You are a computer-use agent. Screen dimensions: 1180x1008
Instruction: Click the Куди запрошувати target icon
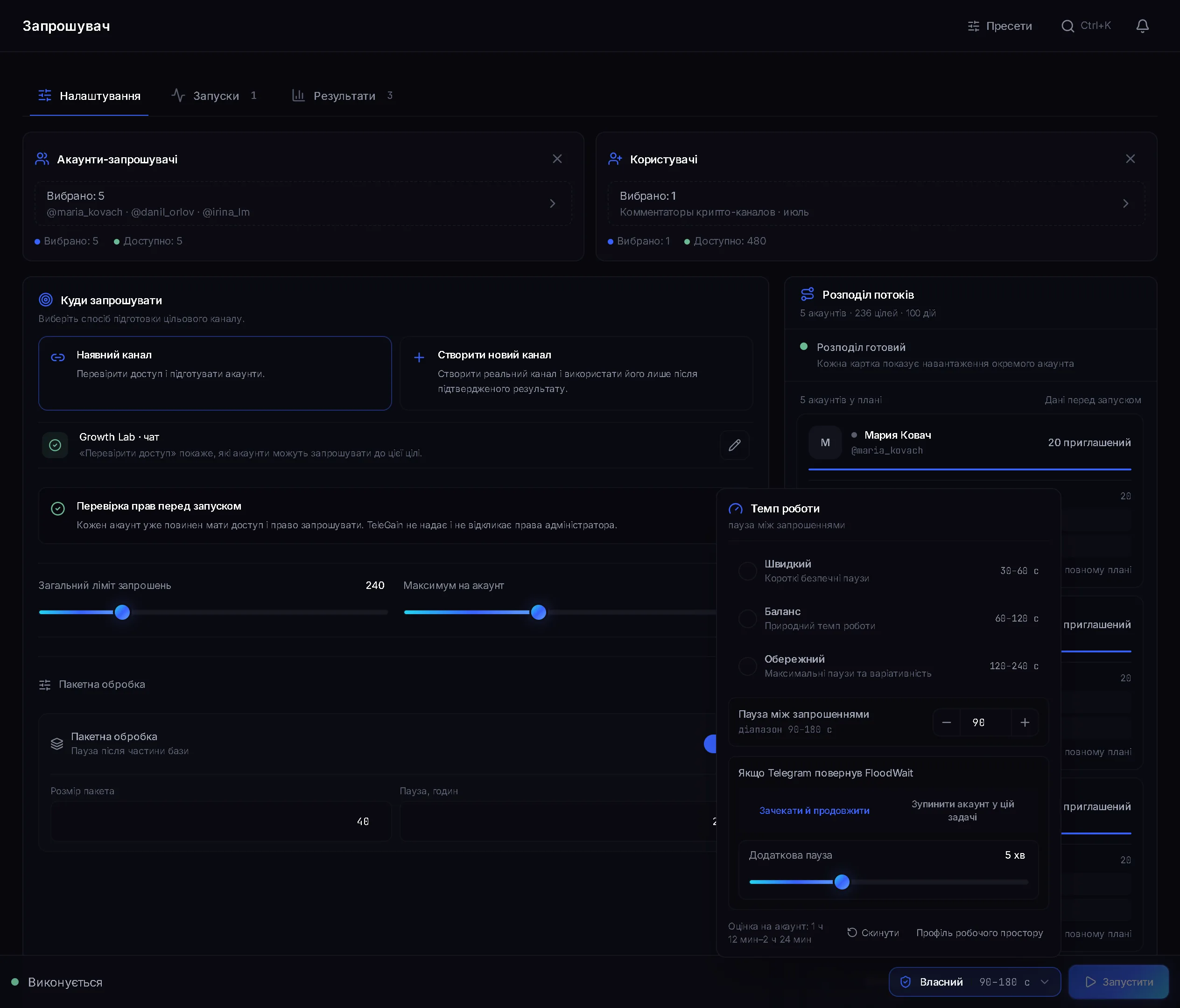pyautogui.click(x=46, y=300)
